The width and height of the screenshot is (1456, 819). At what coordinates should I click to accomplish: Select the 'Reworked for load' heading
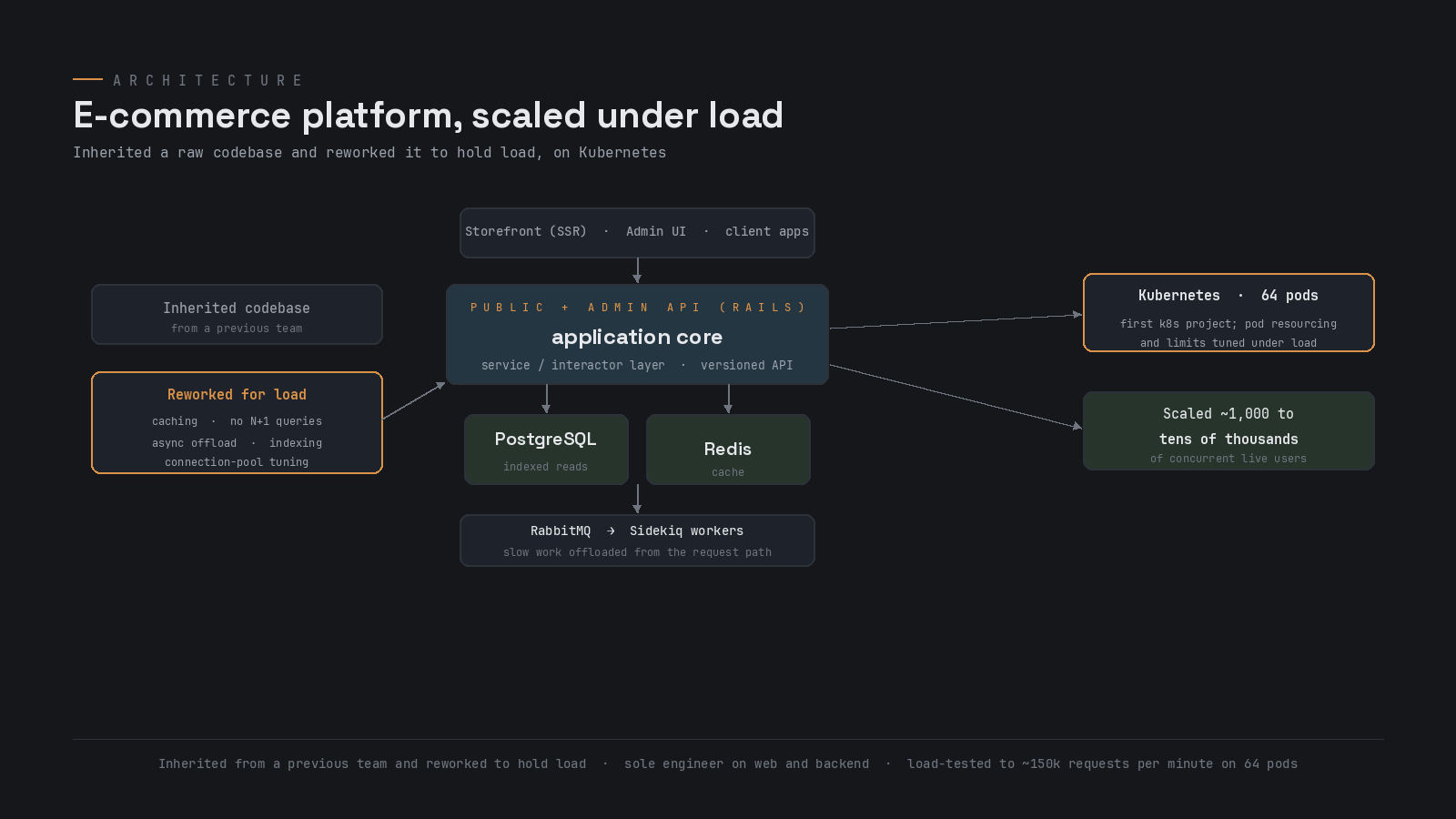click(237, 394)
